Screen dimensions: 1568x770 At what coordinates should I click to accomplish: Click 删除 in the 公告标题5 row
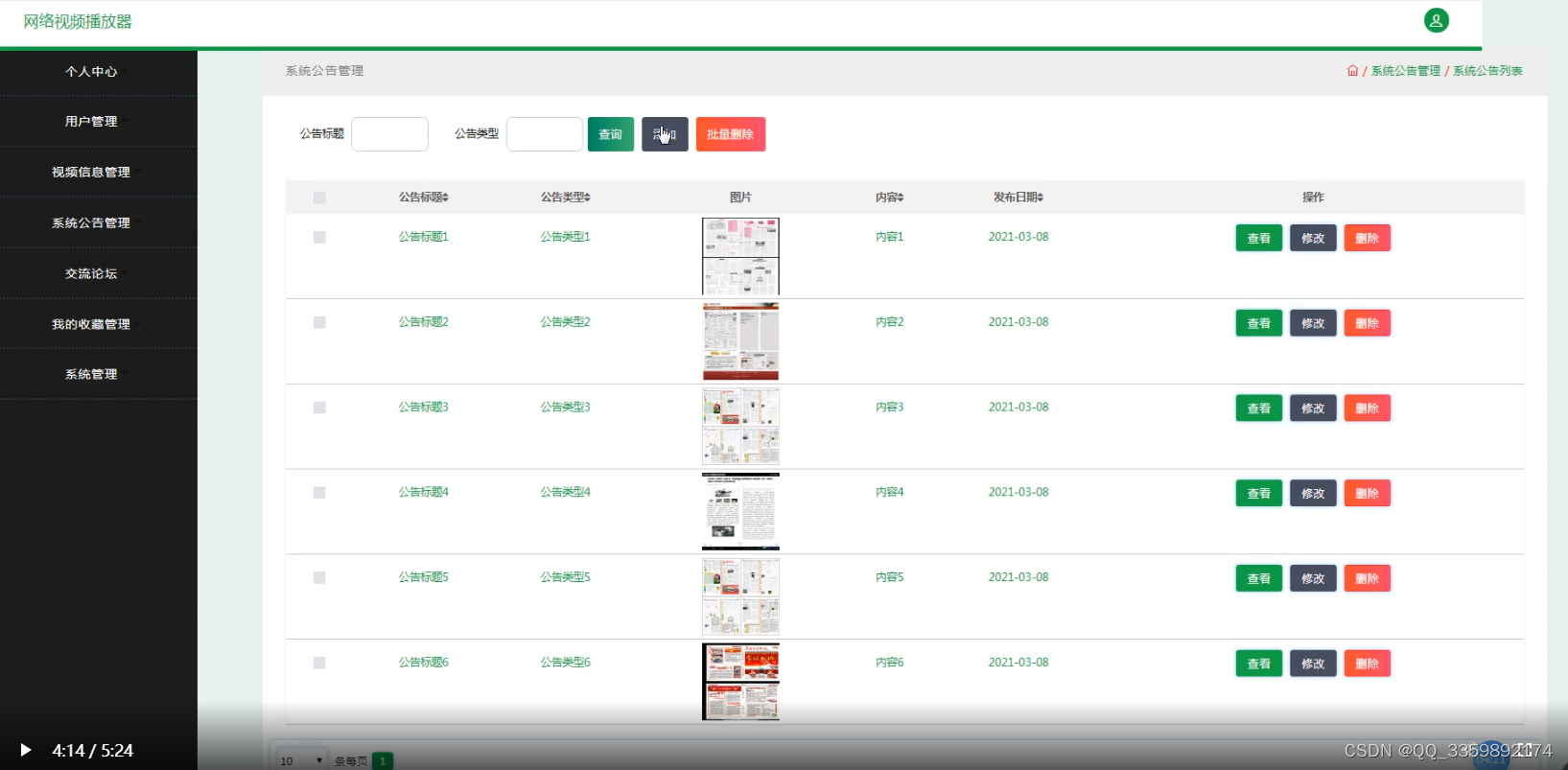click(1367, 578)
